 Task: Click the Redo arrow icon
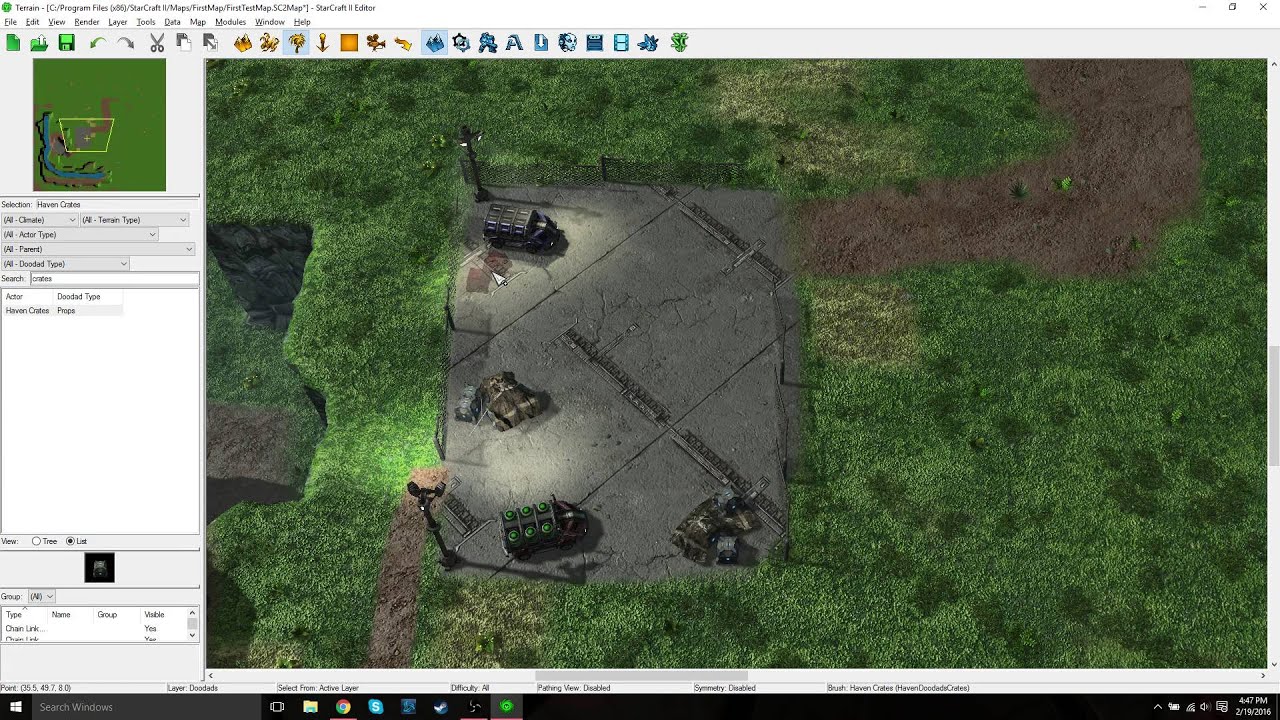click(x=125, y=43)
